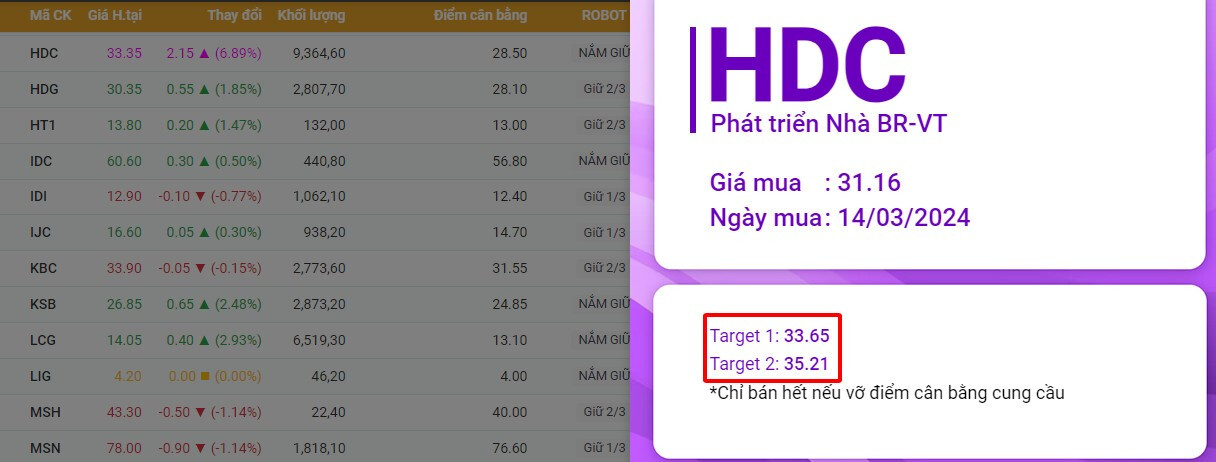
Task: Click the KSB balance point 24.85
Action: 510,304
